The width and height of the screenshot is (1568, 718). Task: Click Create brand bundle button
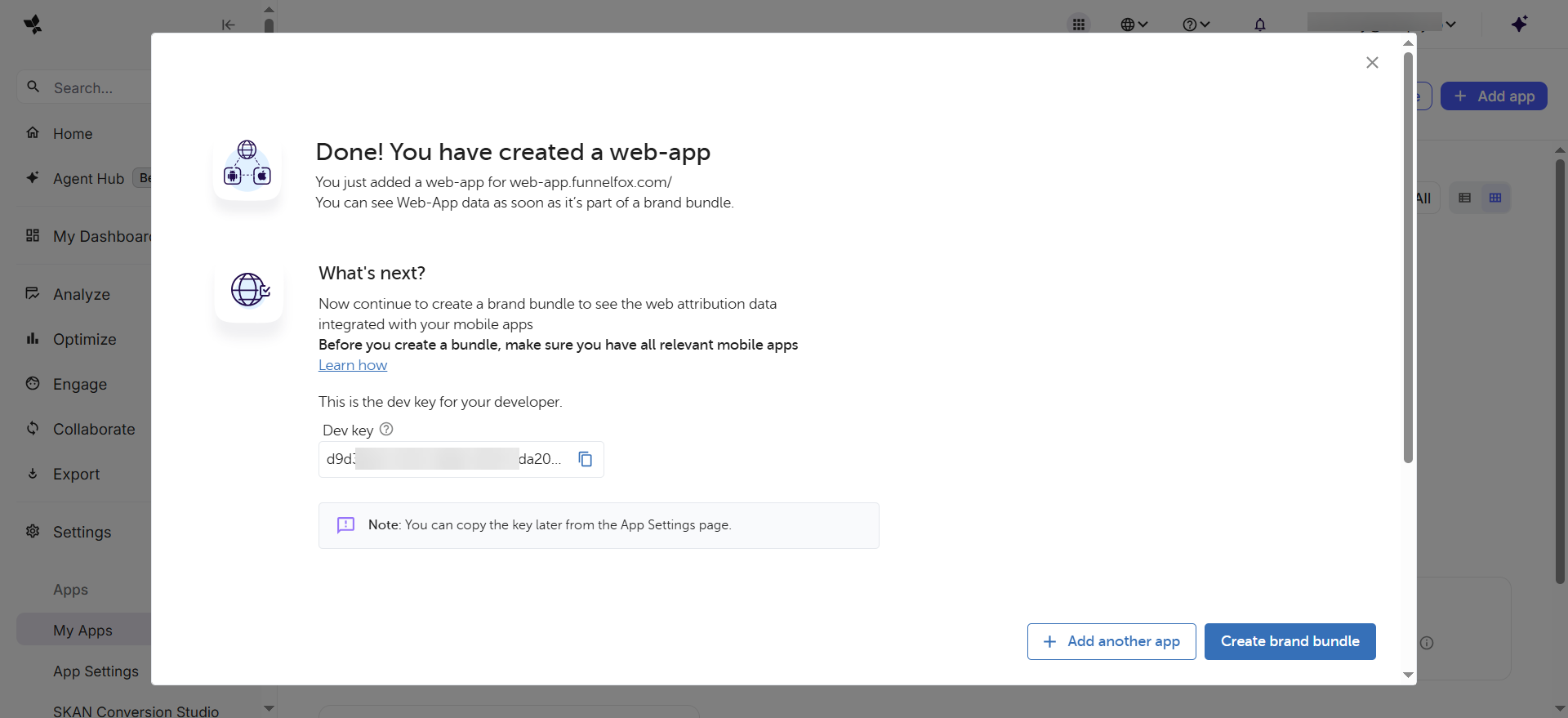pos(1290,641)
